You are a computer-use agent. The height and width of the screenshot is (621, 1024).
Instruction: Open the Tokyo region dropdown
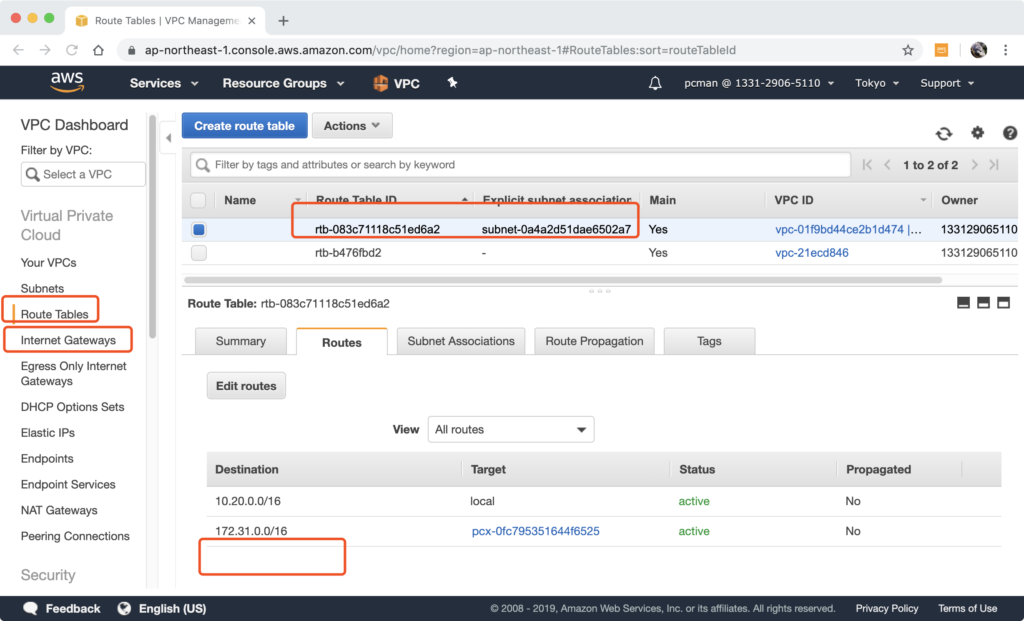click(x=877, y=83)
